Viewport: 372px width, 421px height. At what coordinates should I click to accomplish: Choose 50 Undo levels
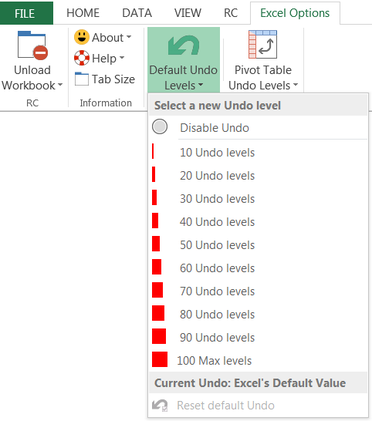click(258, 245)
